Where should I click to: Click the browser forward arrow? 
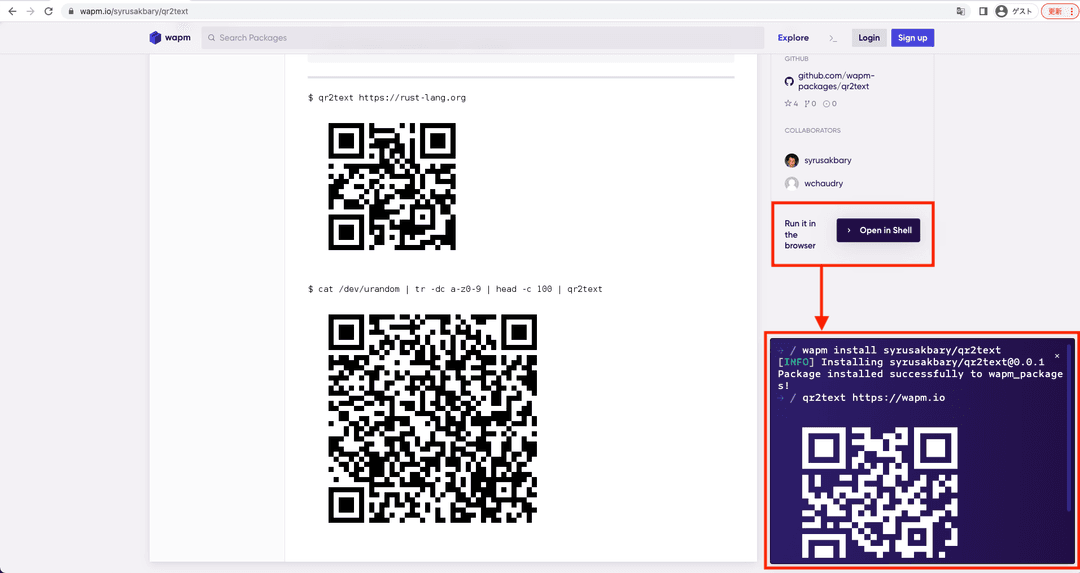(30, 12)
